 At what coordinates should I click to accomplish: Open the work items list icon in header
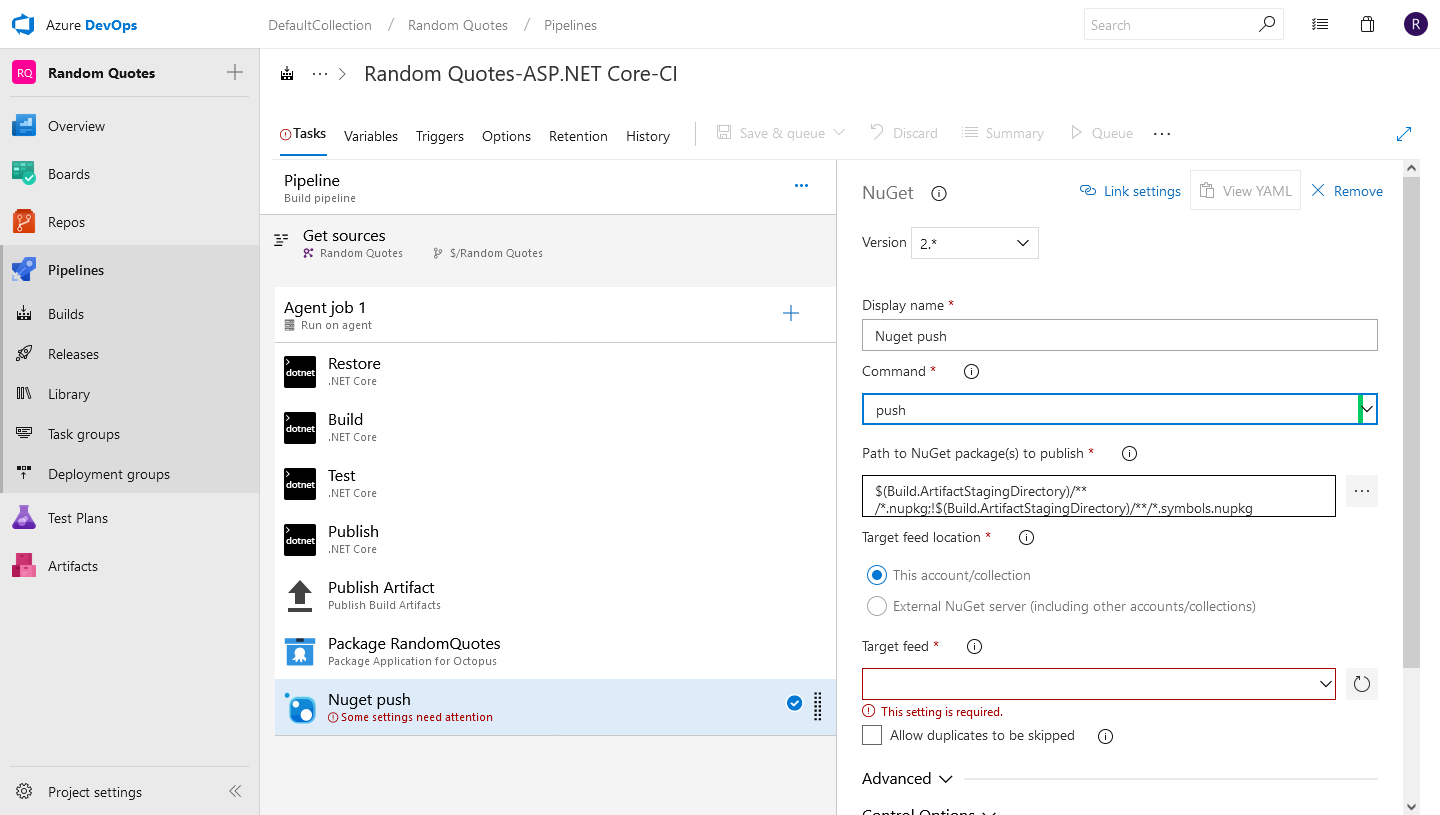(1320, 25)
